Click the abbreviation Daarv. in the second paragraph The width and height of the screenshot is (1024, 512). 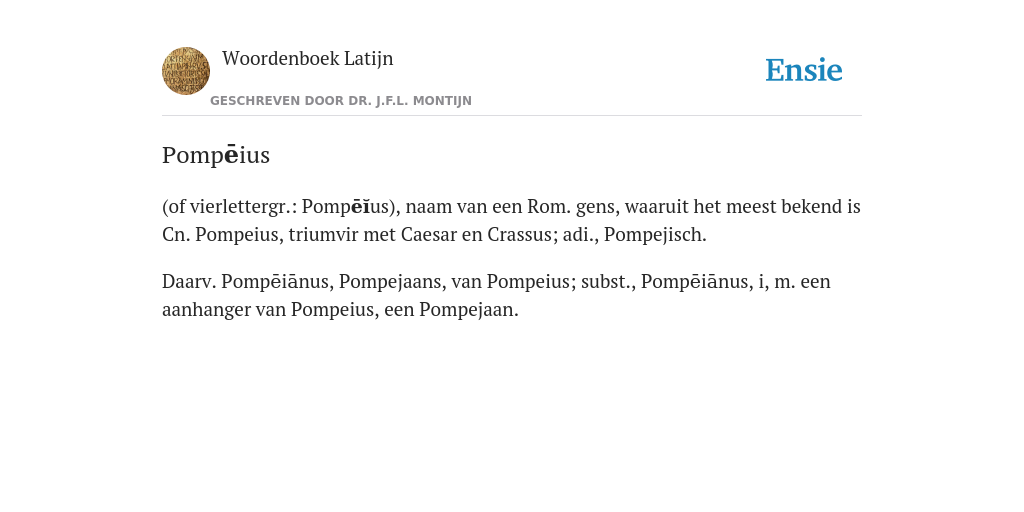(189, 281)
